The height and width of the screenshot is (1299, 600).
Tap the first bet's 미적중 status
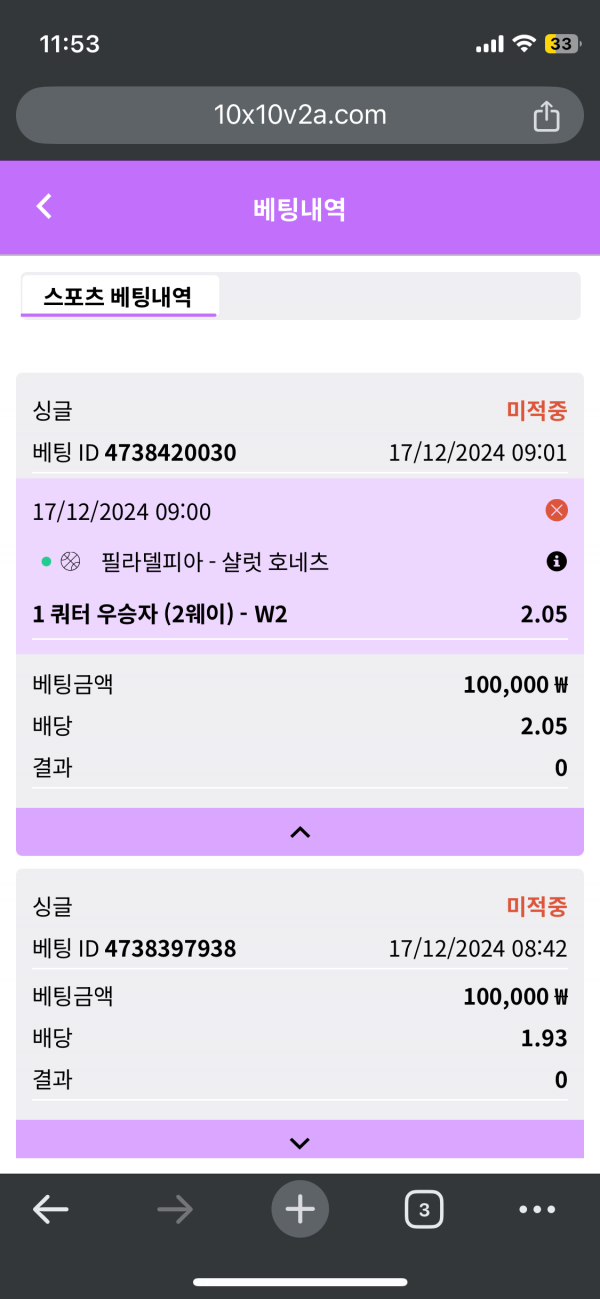(537, 410)
